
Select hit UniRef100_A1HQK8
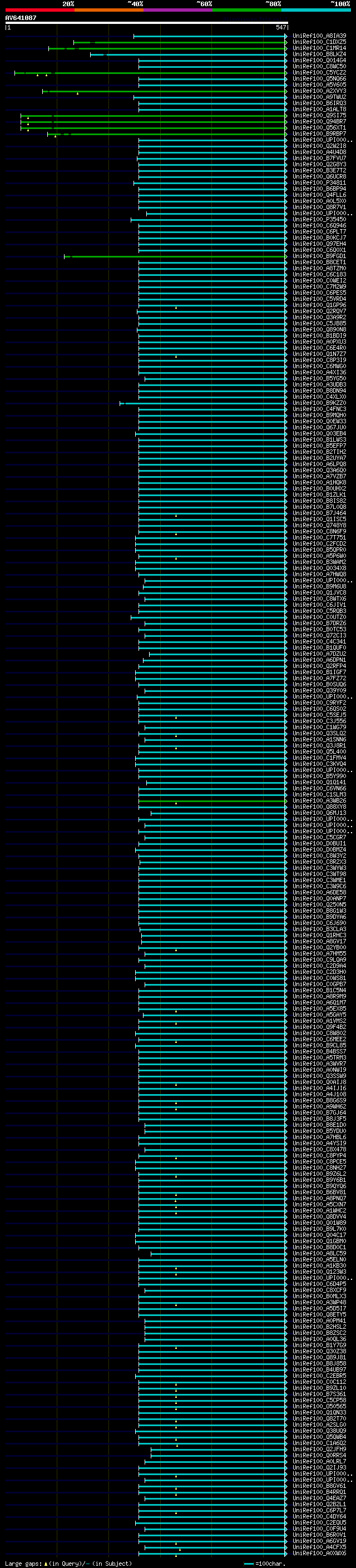tap(319, 482)
